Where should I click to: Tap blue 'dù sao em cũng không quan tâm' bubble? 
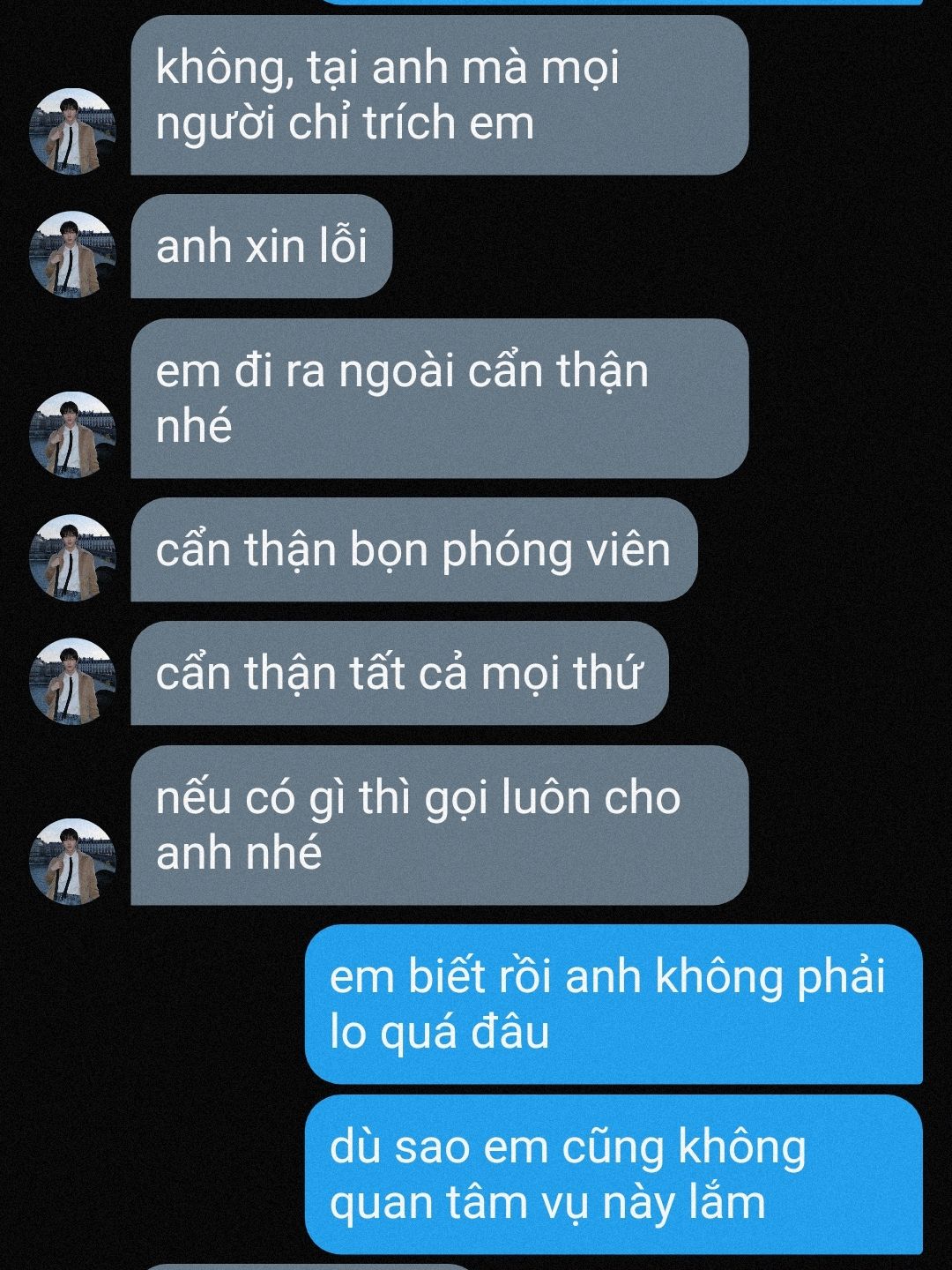(x=614, y=1175)
